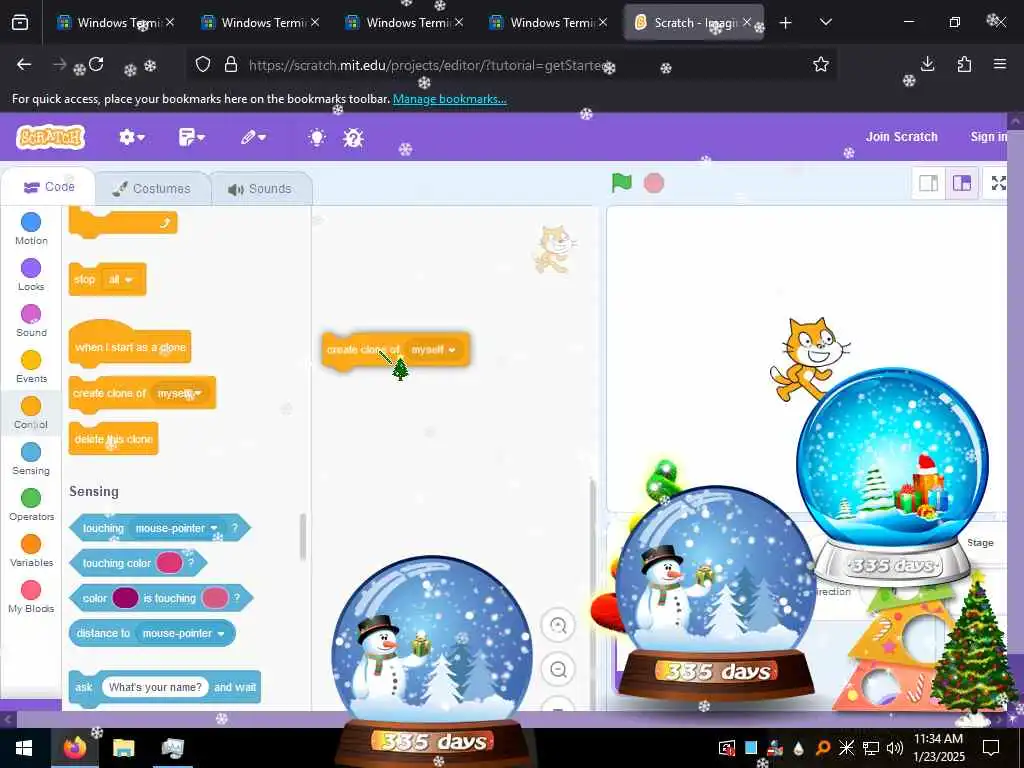Screen dimensions: 1024x768
Task: Open the Edit pencil menu
Action: point(253,137)
